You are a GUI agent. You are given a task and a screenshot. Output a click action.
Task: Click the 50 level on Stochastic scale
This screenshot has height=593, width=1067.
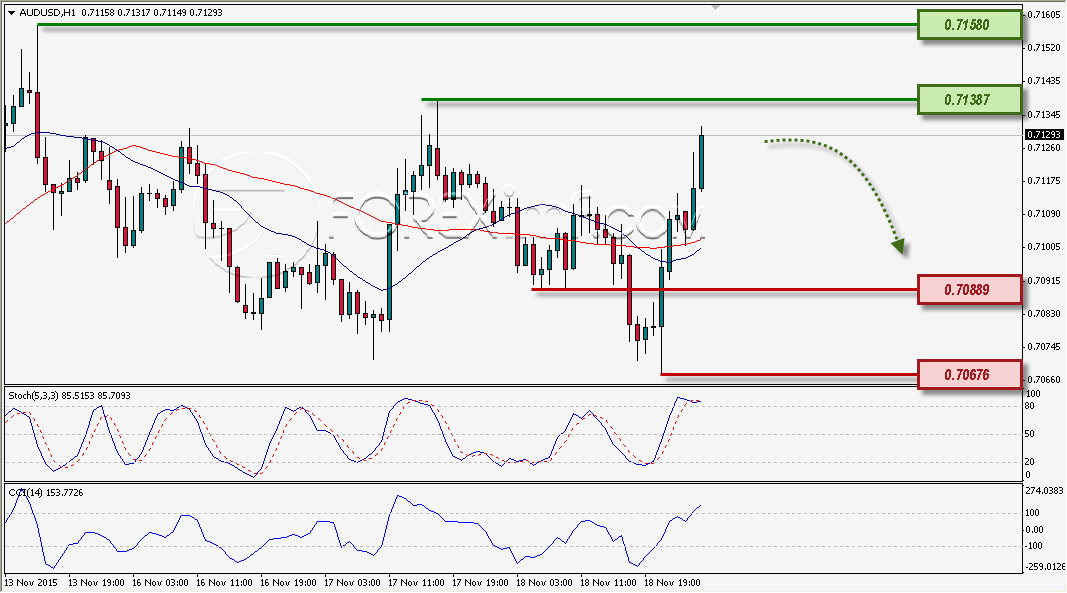coord(1030,434)
